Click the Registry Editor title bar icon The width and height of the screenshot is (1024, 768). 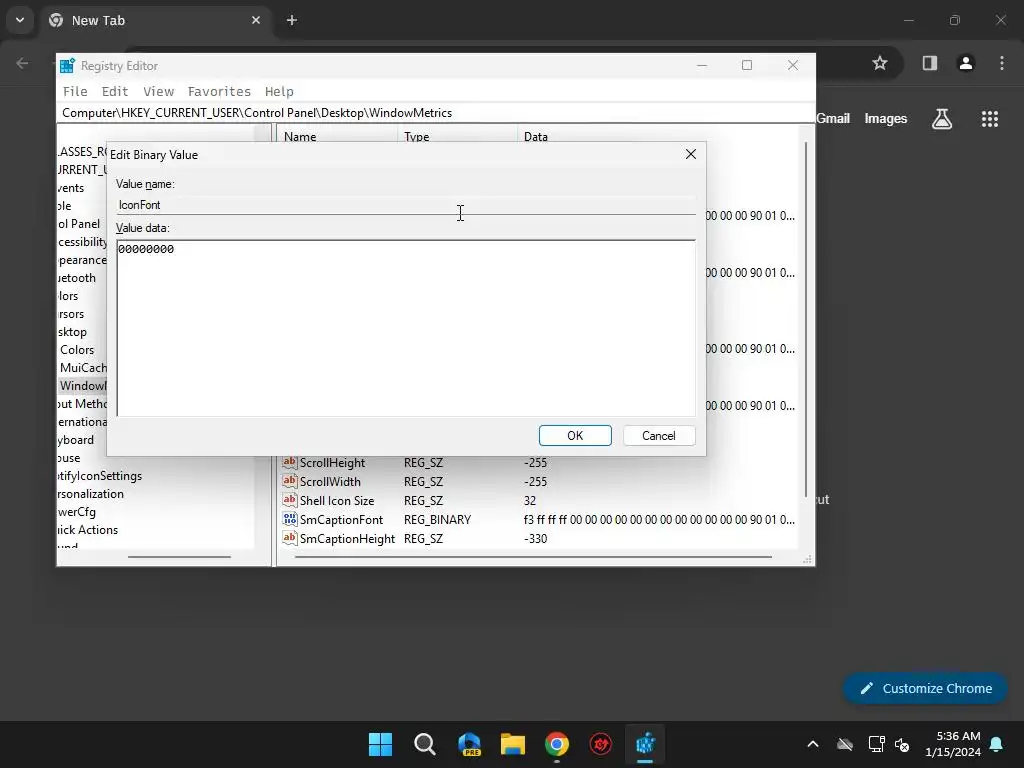point(67,66)
